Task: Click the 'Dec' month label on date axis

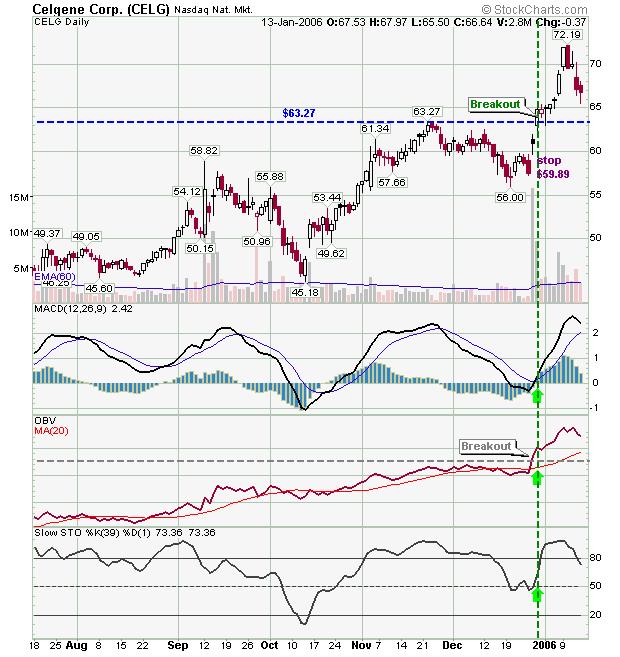Action: point(452,645)
